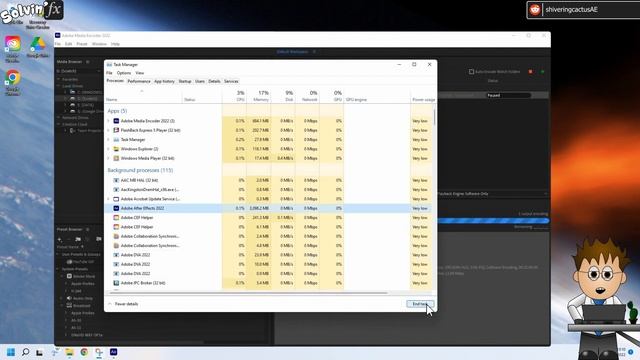Screen dimensions: 640x360
Task: Open Task View from the taskbar
Action: coord(40,352)
